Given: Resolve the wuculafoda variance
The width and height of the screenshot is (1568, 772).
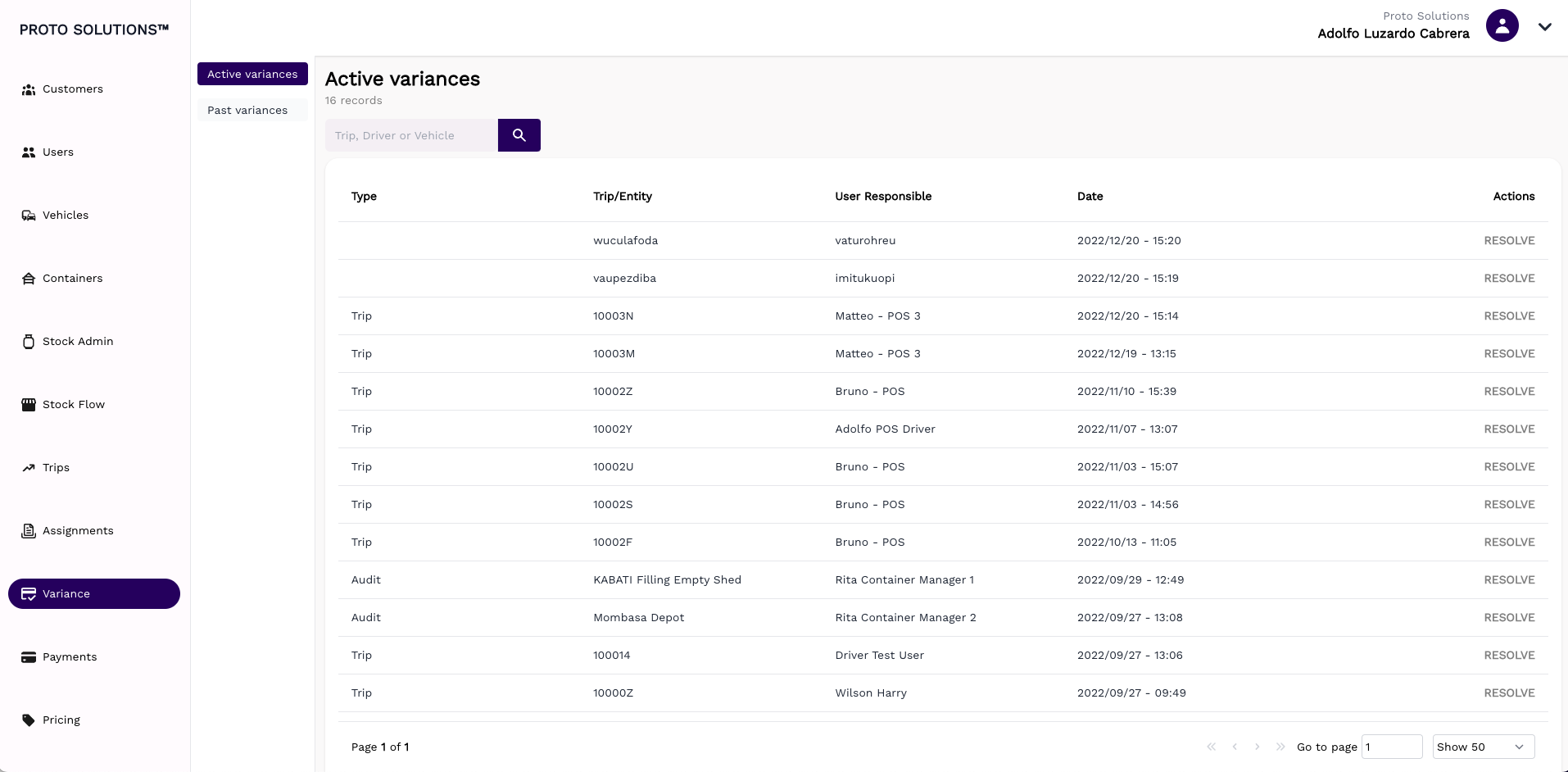Looking at the screenshot, I should pyautogui.click(x=1509, y=241).
